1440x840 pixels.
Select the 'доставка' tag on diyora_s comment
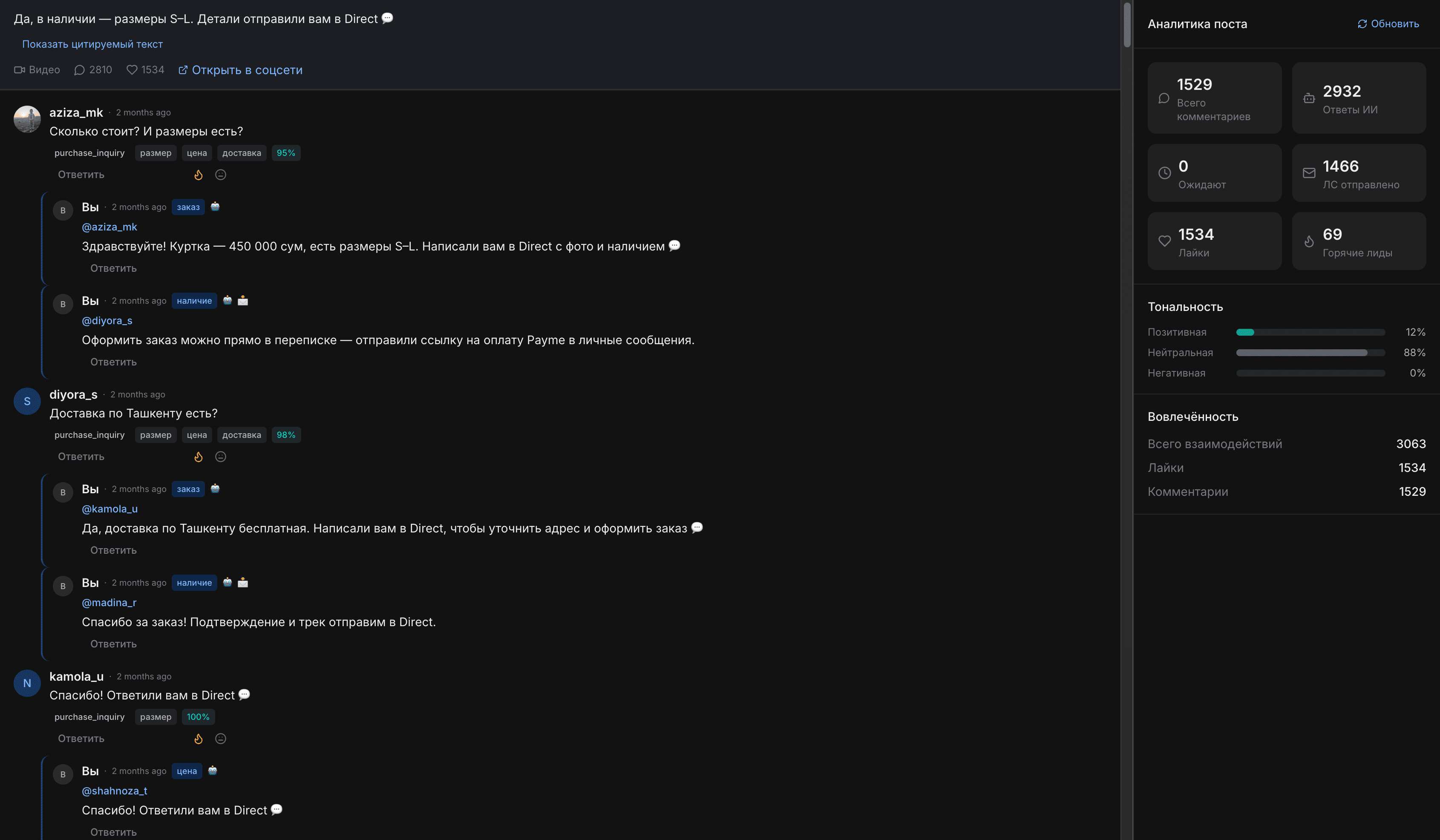(x=242, y=435)
